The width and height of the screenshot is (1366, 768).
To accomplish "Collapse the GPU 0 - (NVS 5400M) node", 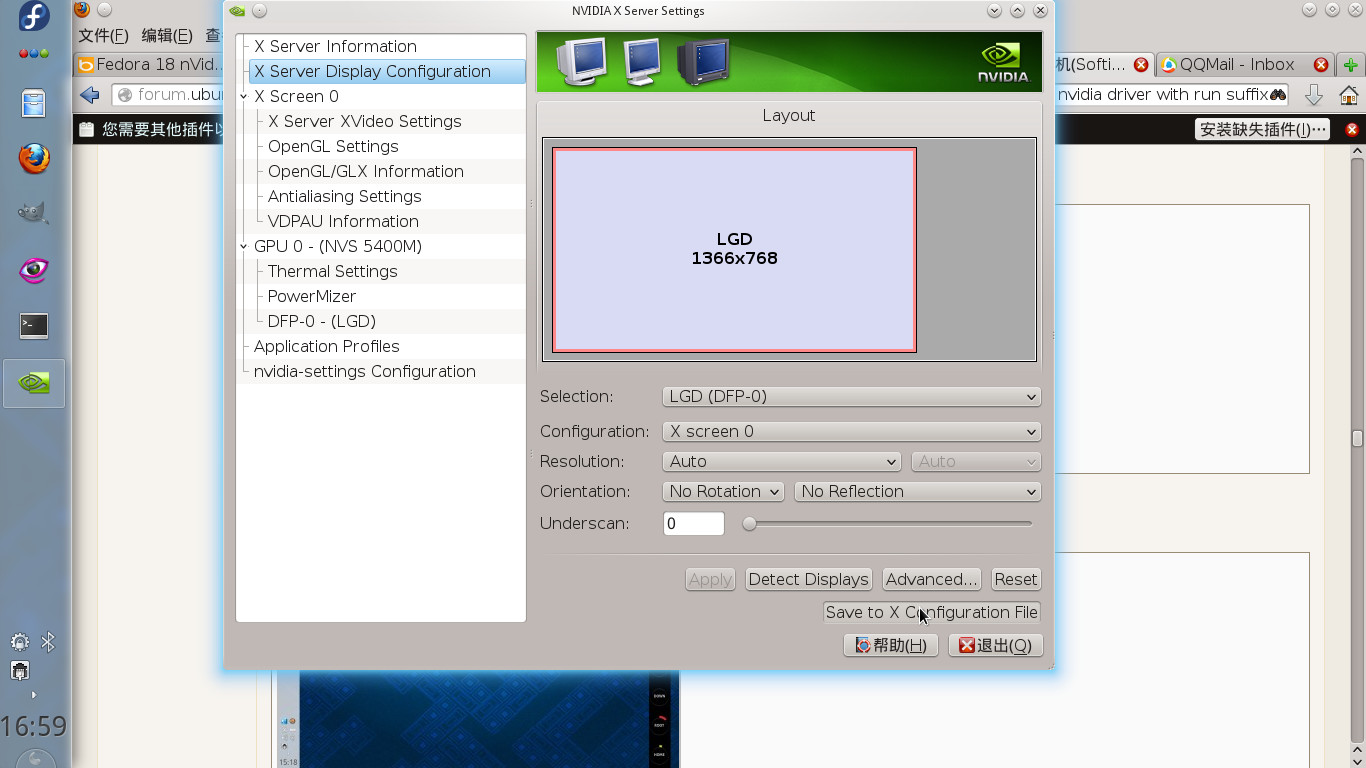I will [x=243, y=247].
